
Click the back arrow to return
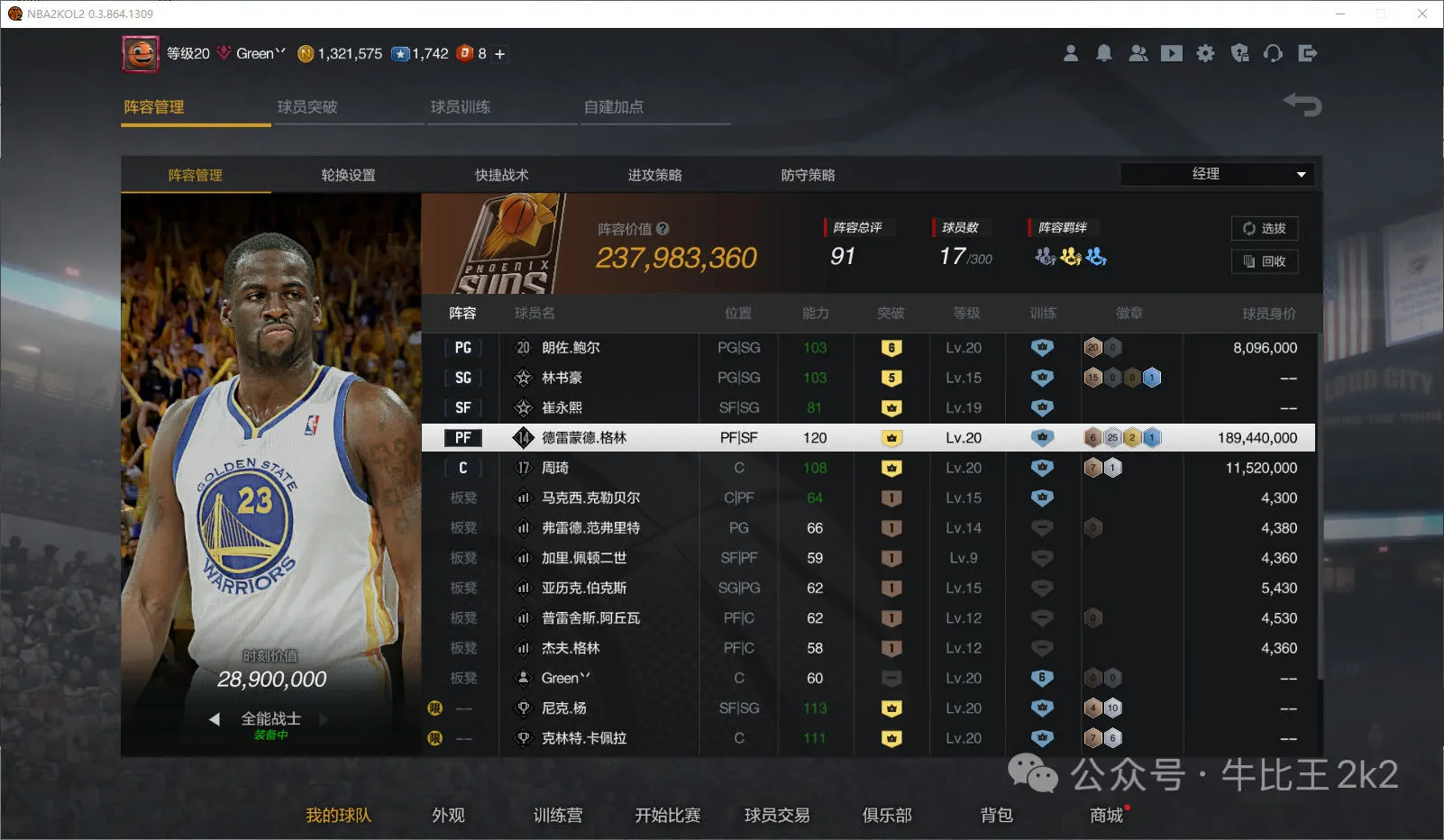[1302, 105]
